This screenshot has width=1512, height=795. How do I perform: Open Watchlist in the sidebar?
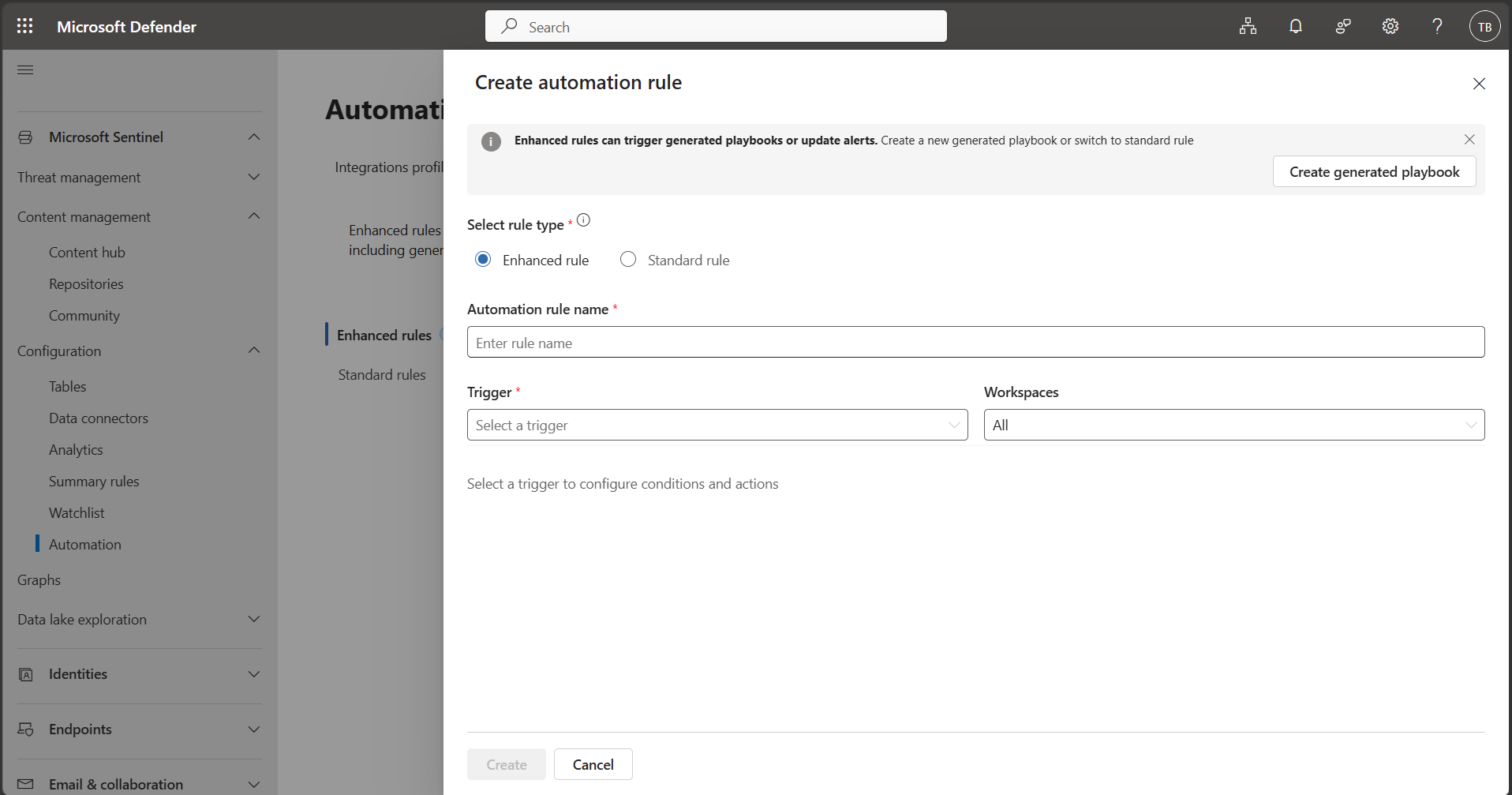[x=77, y=513]
